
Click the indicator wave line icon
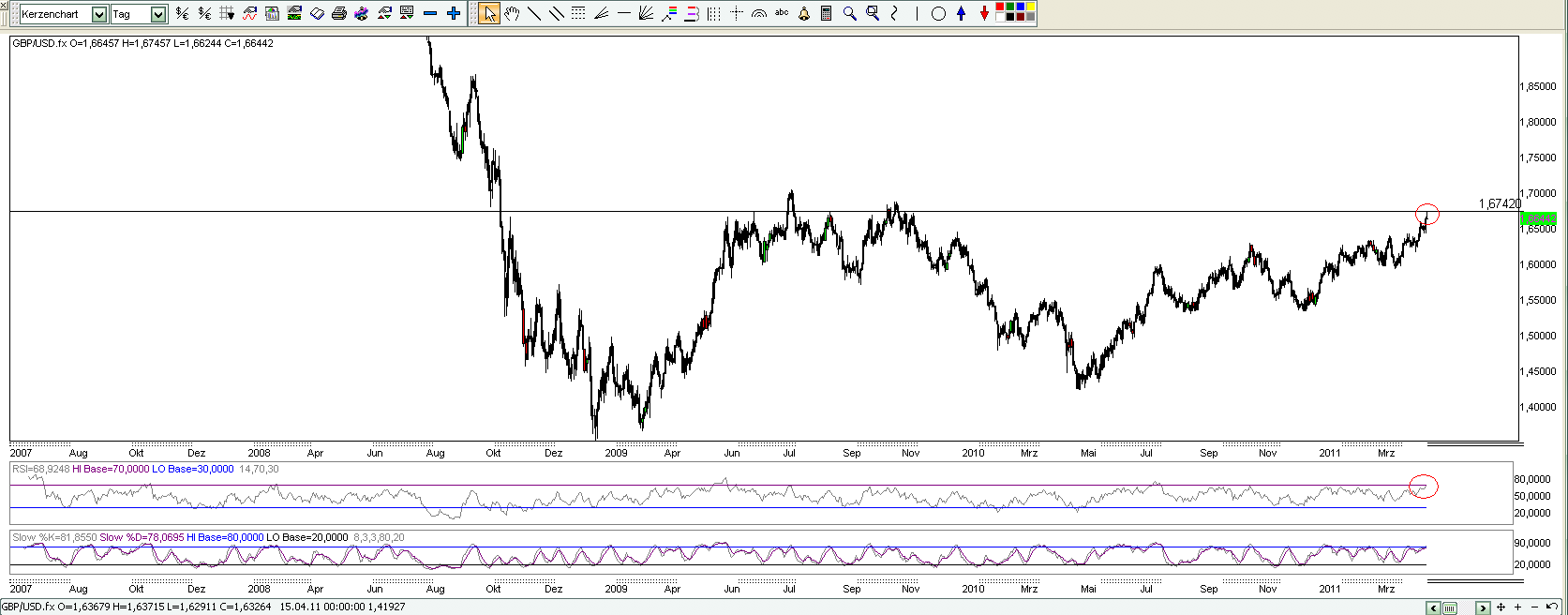click(x=249, y=13)
